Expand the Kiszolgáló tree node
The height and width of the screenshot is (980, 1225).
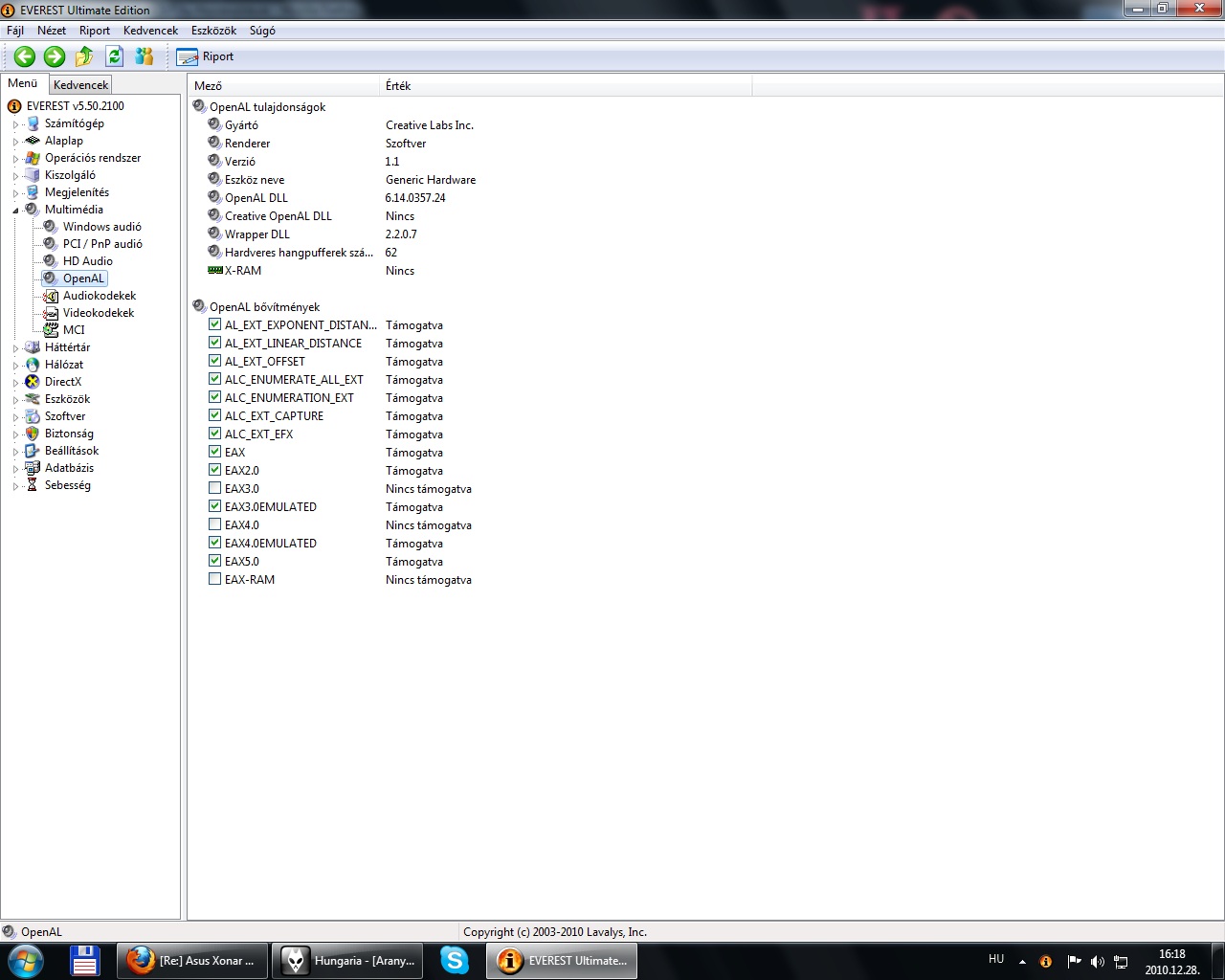pyautogui.click(x=15, y=176)
